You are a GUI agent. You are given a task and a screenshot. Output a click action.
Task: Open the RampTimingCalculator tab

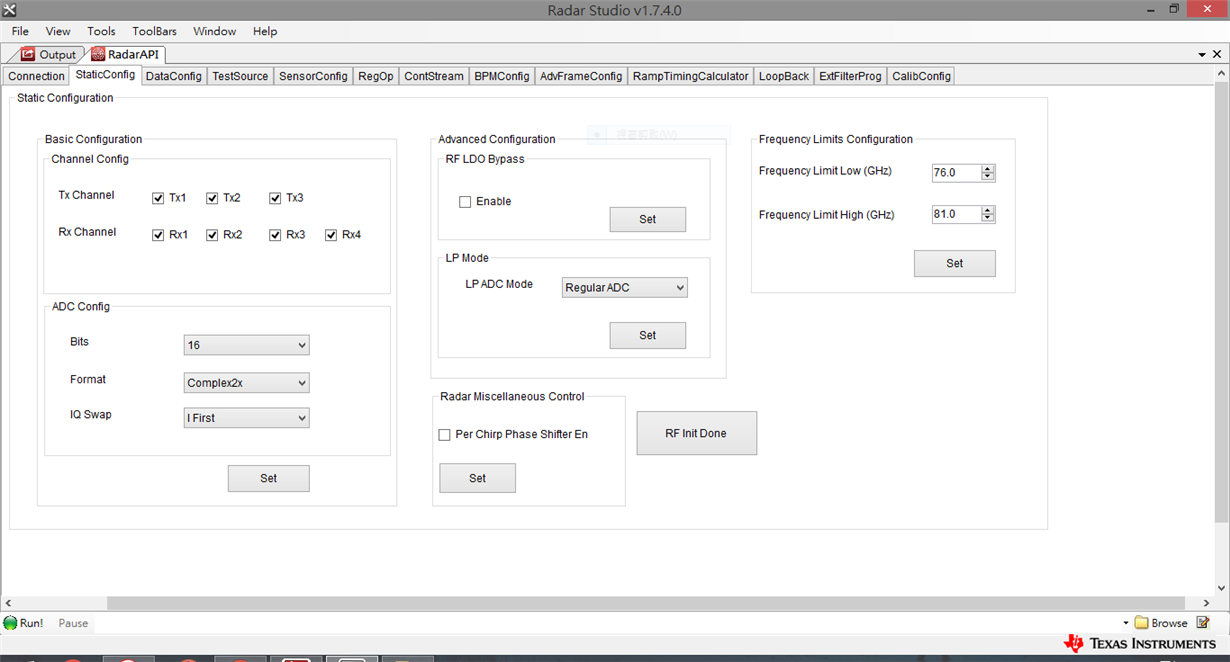point(690,76)
